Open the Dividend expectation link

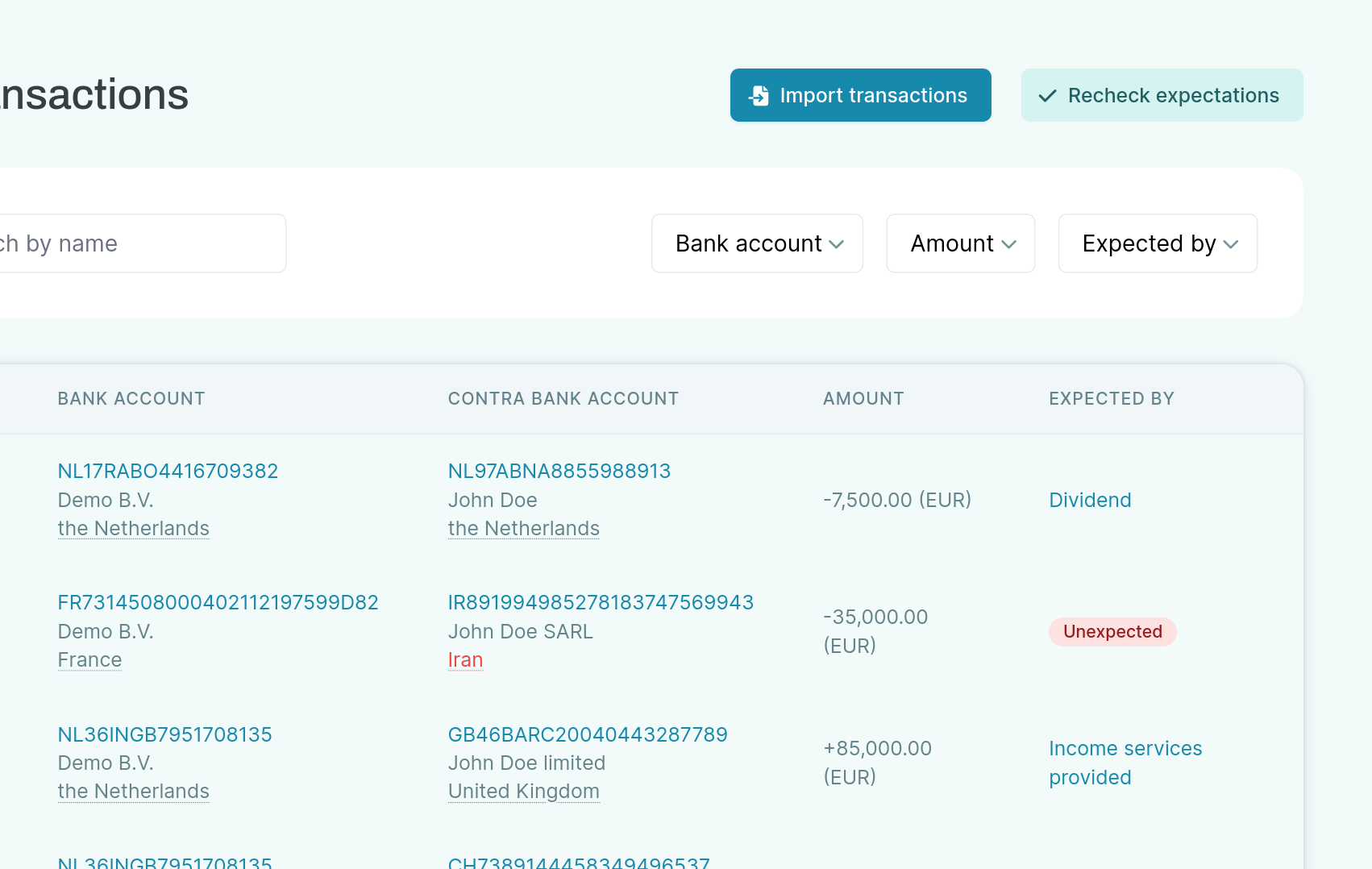pos(1090,500)
